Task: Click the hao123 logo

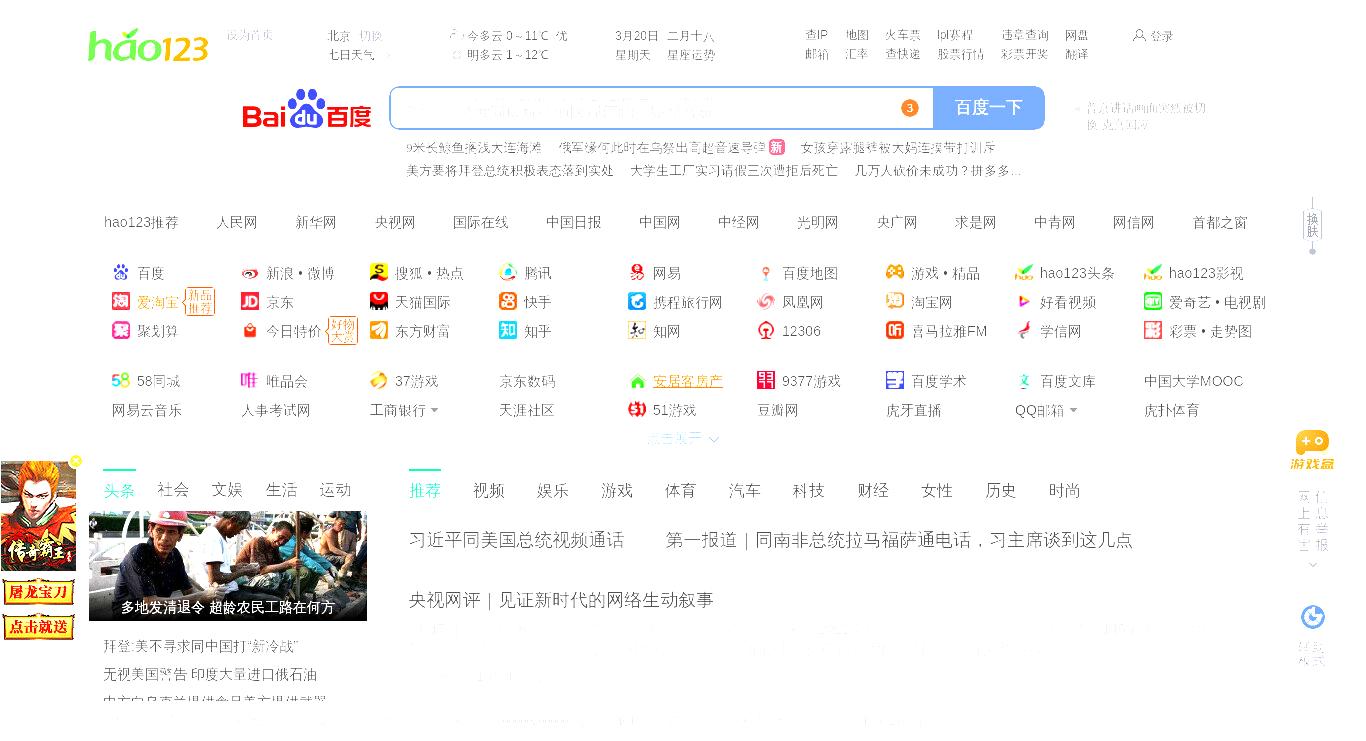Action: 148,46
